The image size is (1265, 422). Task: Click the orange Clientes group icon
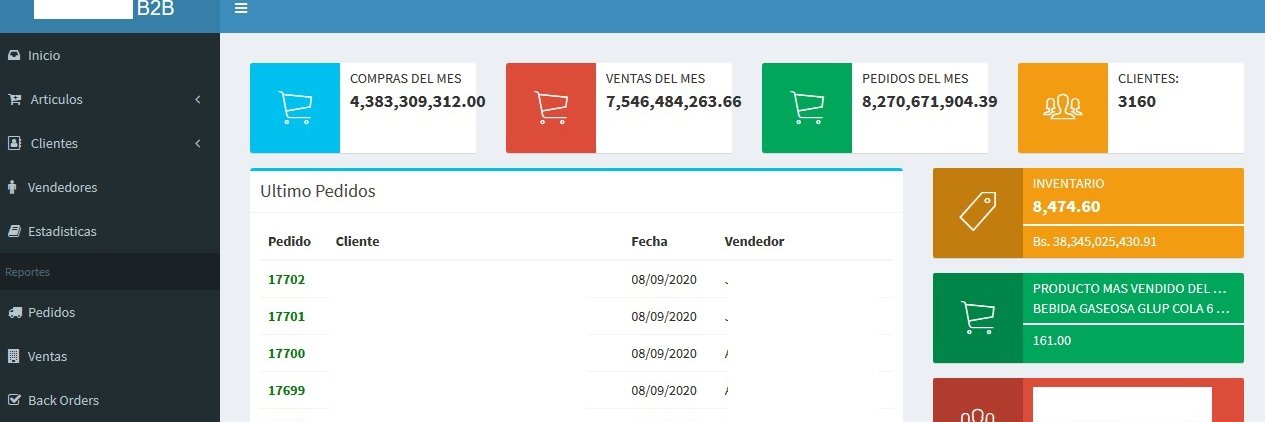[1063, 108]
